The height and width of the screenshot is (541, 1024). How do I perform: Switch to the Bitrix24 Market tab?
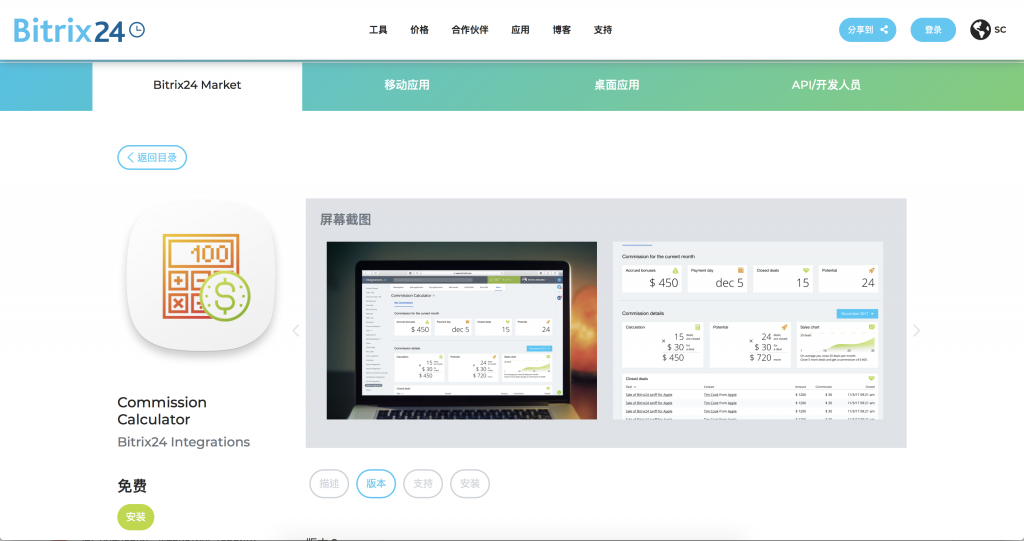[x=197, y=86]
